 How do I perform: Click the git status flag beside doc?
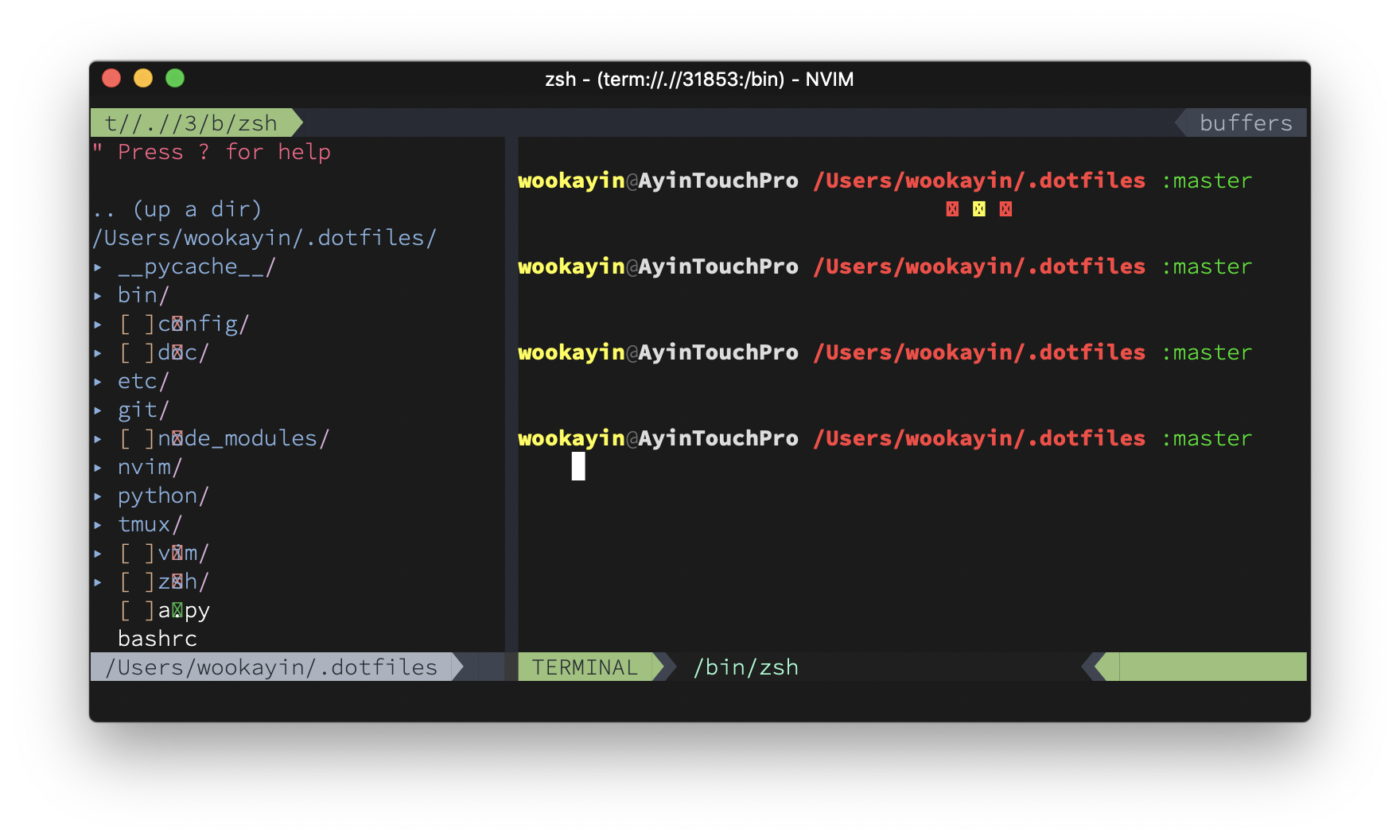coord(137,353)
